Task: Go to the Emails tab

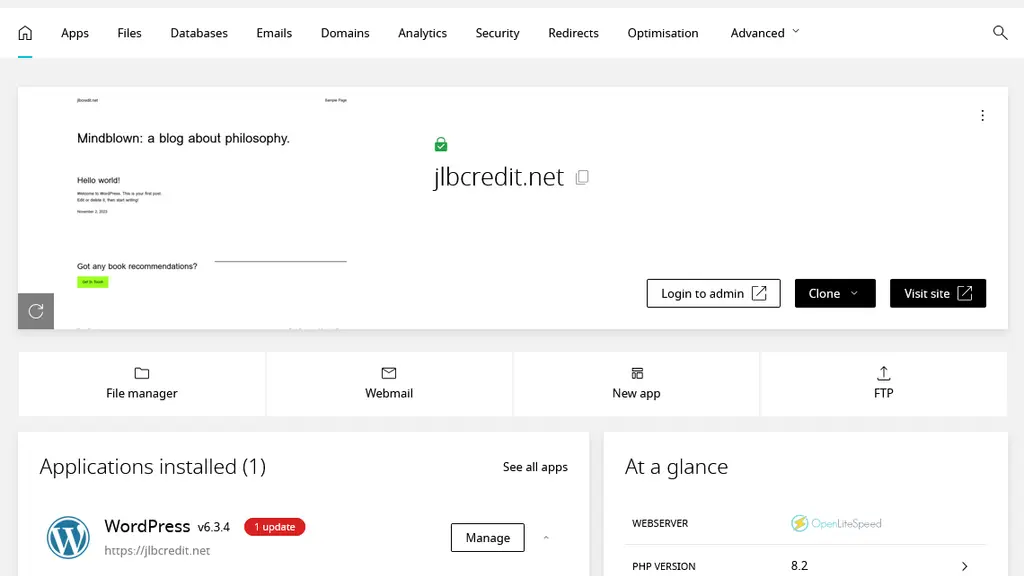Action: [274, 33]
